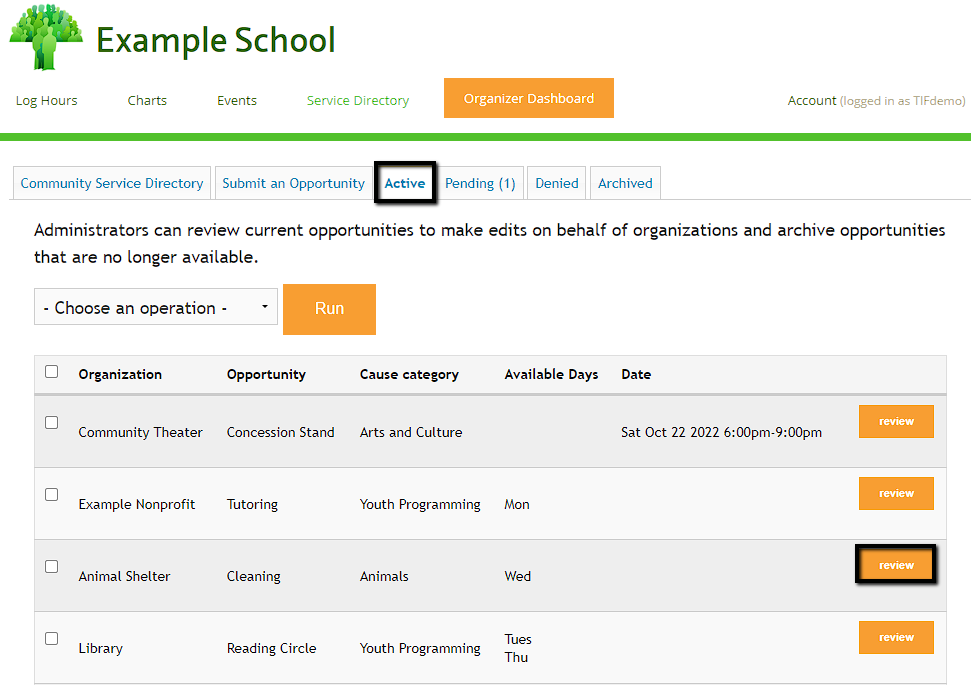
Task: Click the Cause category column header
Action: coord(409,375)
